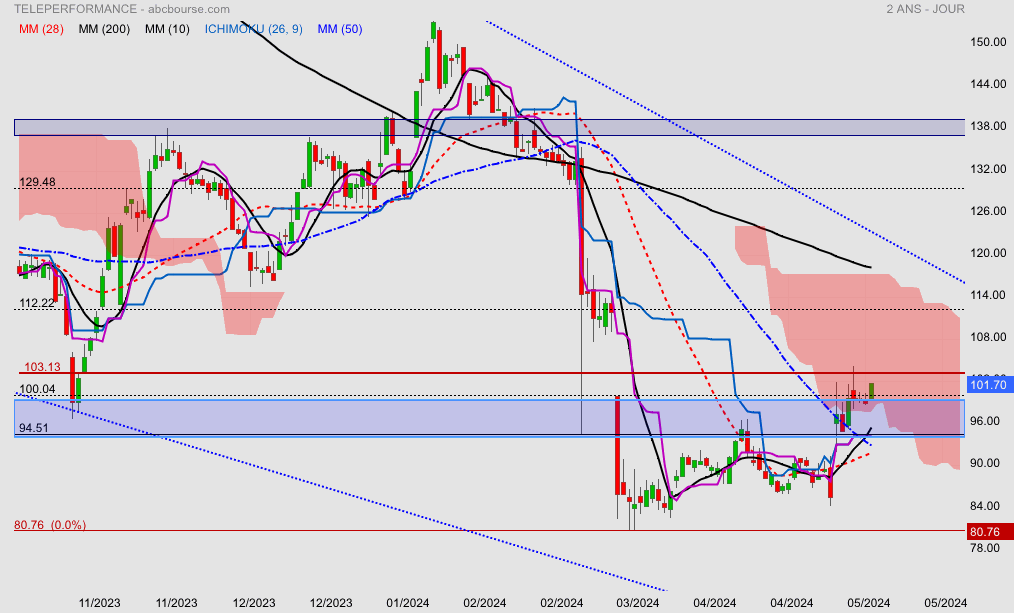Click the 01/2024 date axis label
This screenshot has width=1014, height=613.
click(x=407, y=603)
